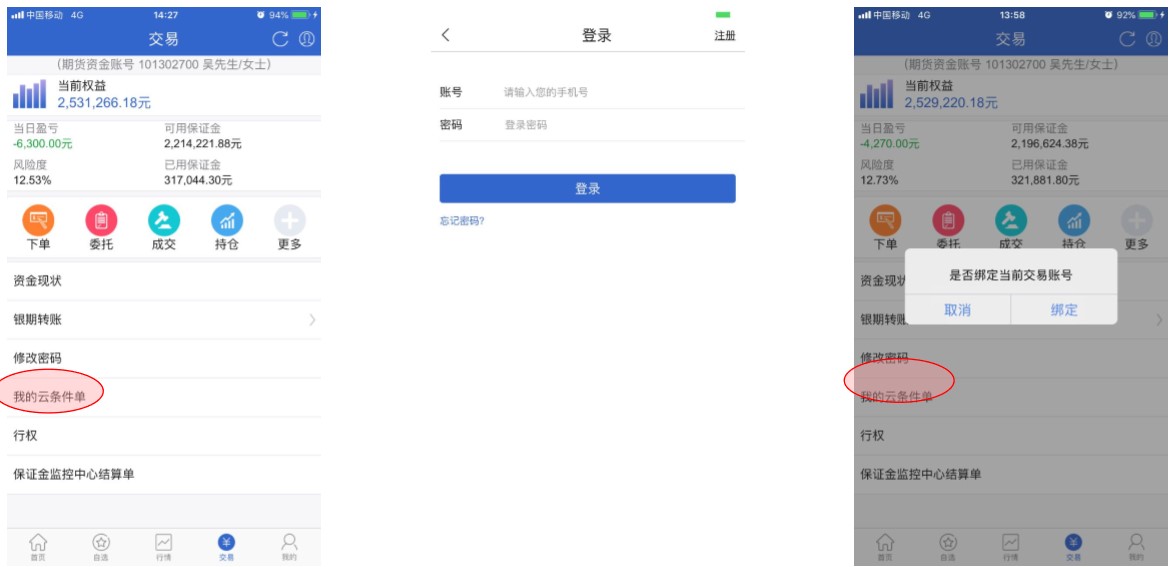Select 我的云条件单 on the left screen
The image size is (1170, 567).
pyautogui.click(x=50, y=397)
